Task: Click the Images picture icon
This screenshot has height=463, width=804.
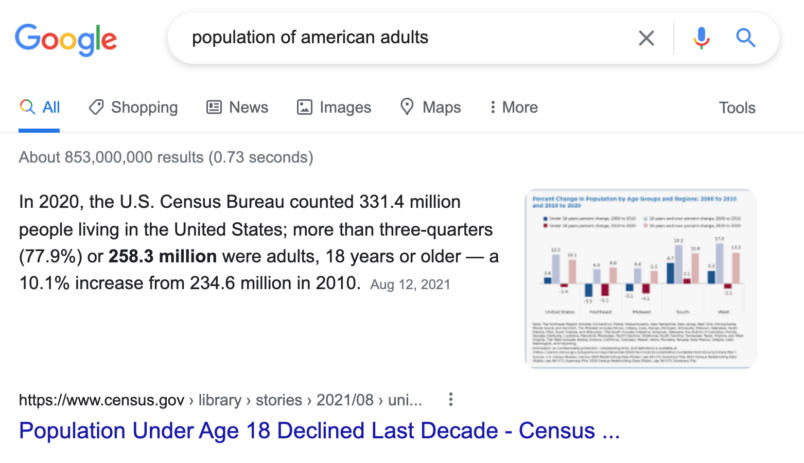Action: pos(305,107)
